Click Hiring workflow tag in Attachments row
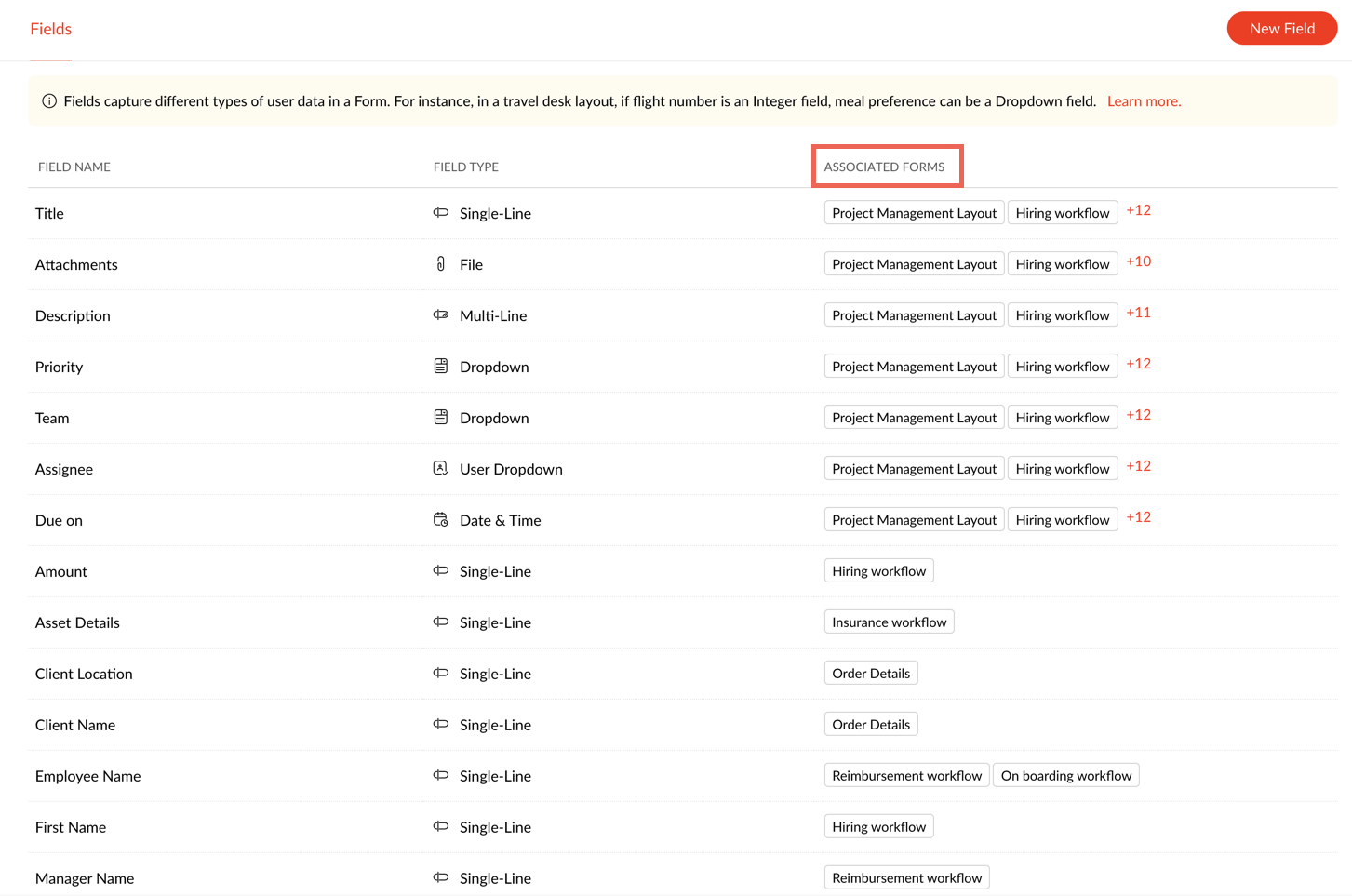The height and width of the screenshot is (896, 1352). [1063, 264]
